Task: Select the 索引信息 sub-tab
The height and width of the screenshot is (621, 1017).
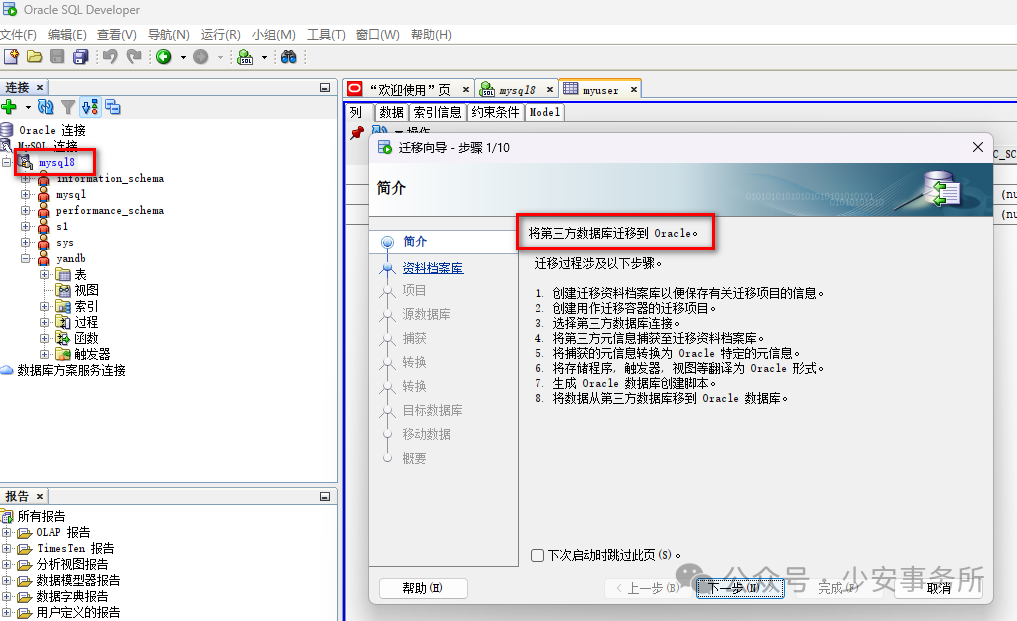Action: (x=437, y=112)
